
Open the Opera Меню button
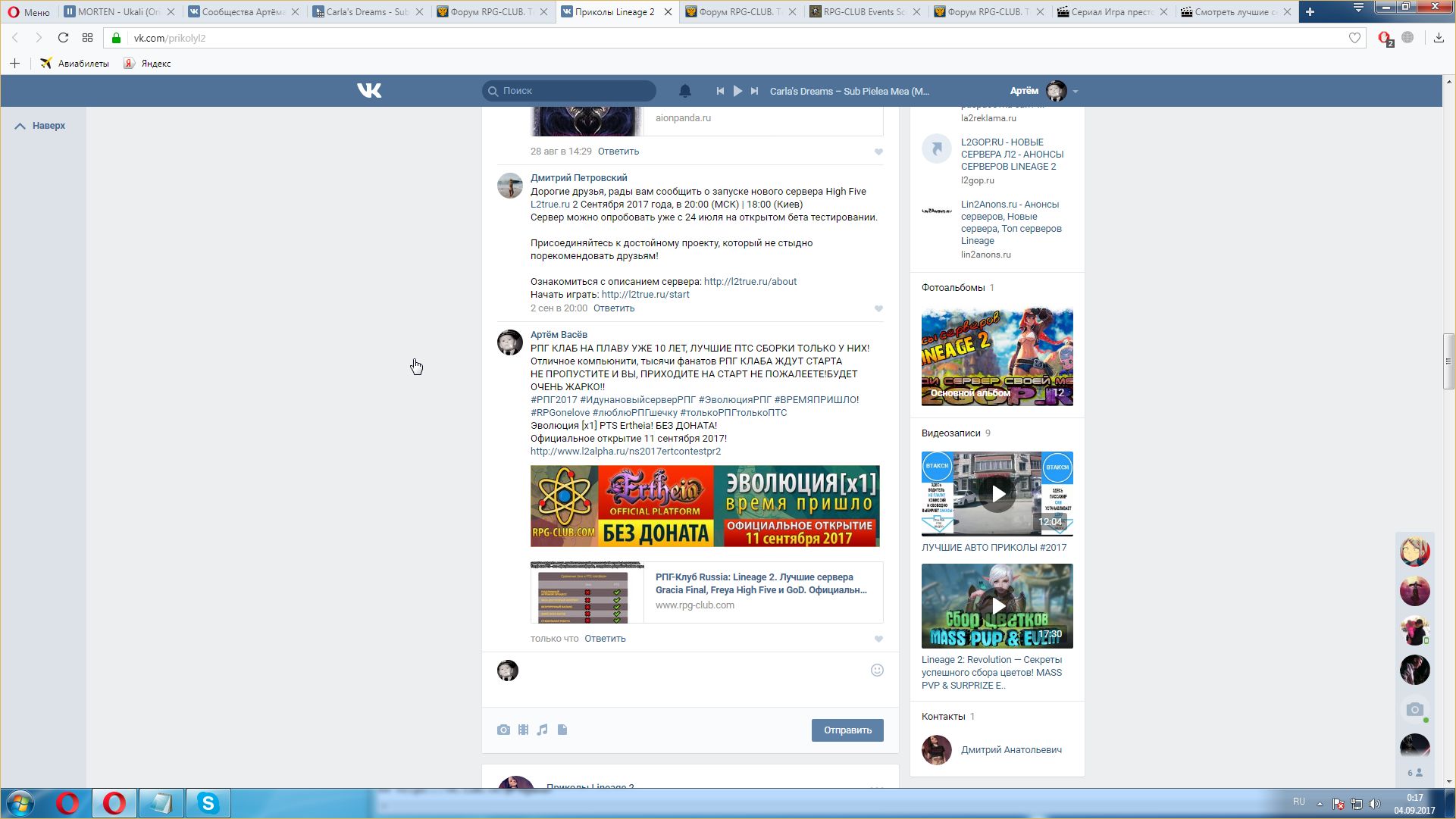29,12
